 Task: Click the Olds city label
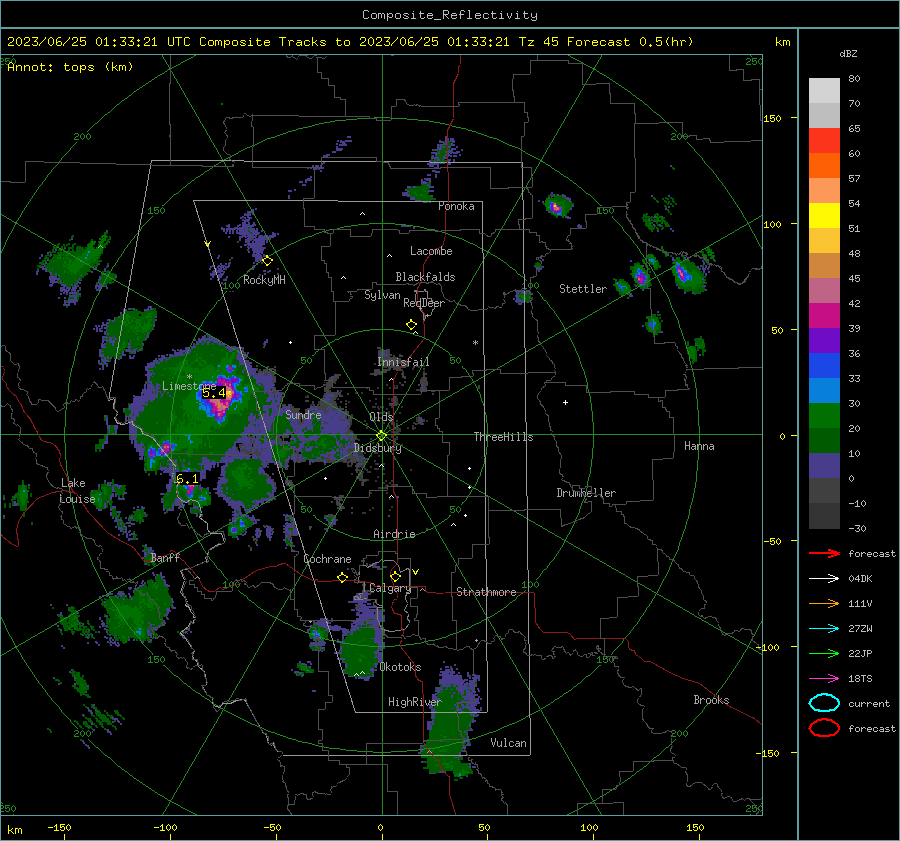tap(381, 417)
